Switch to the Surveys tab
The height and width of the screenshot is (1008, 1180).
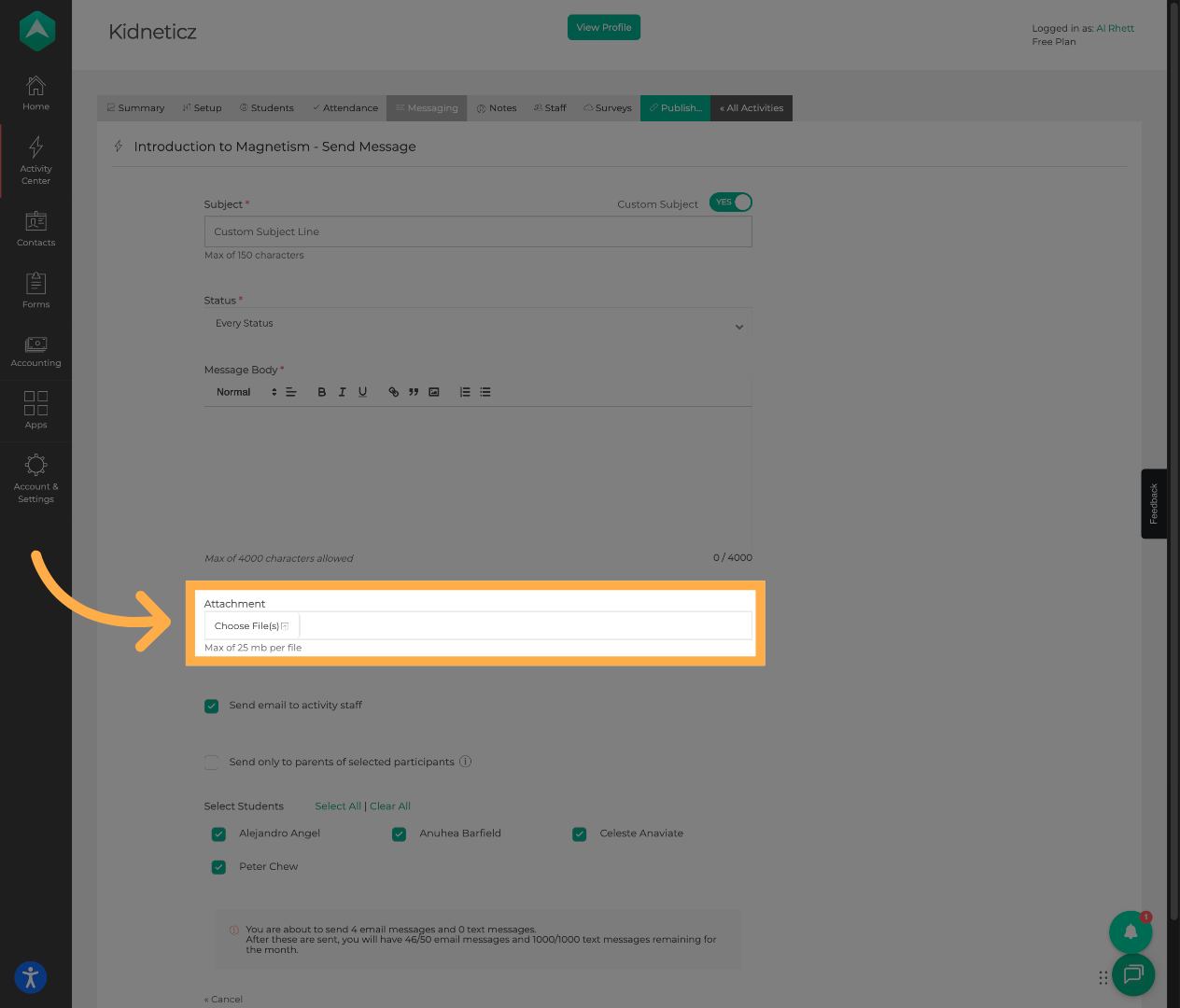(x=608, y=108)
